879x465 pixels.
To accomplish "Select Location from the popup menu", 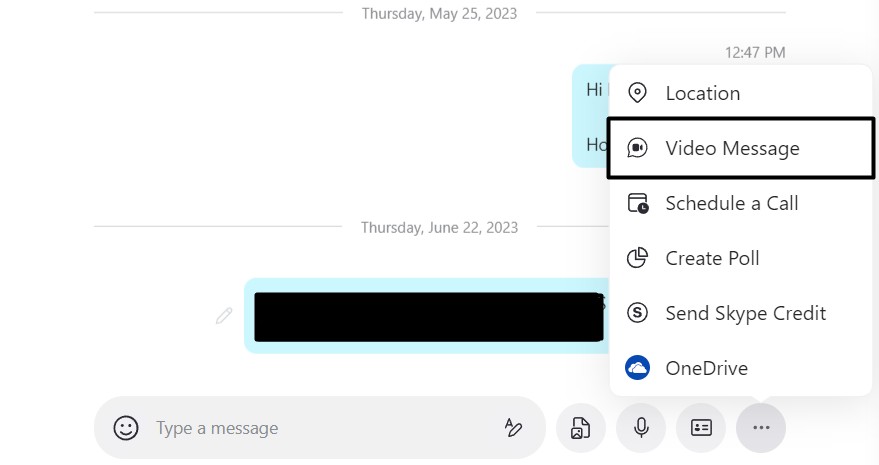I will click(x=702, y=93).
